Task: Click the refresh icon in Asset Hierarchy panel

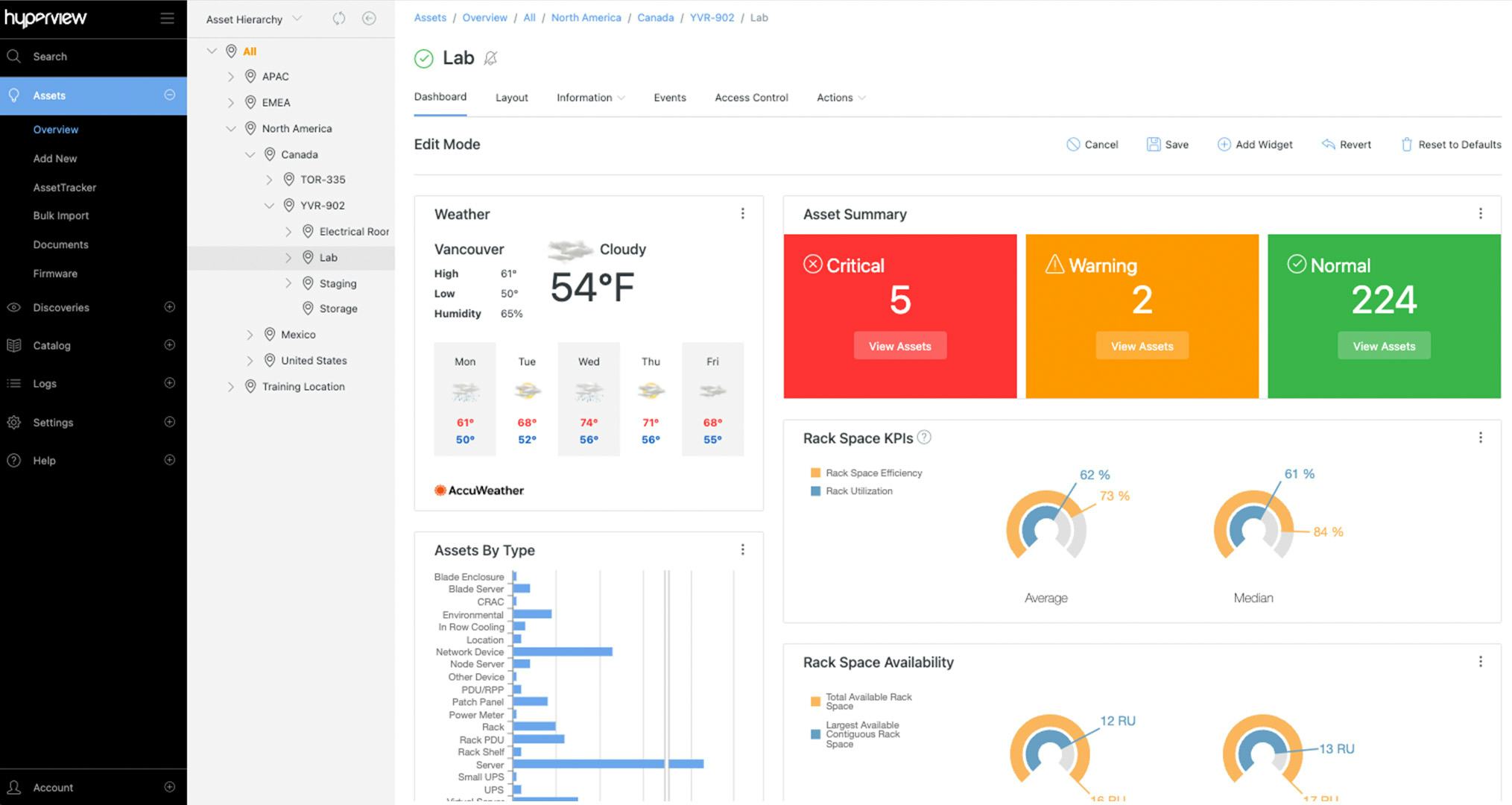Action: click(338, 19)
